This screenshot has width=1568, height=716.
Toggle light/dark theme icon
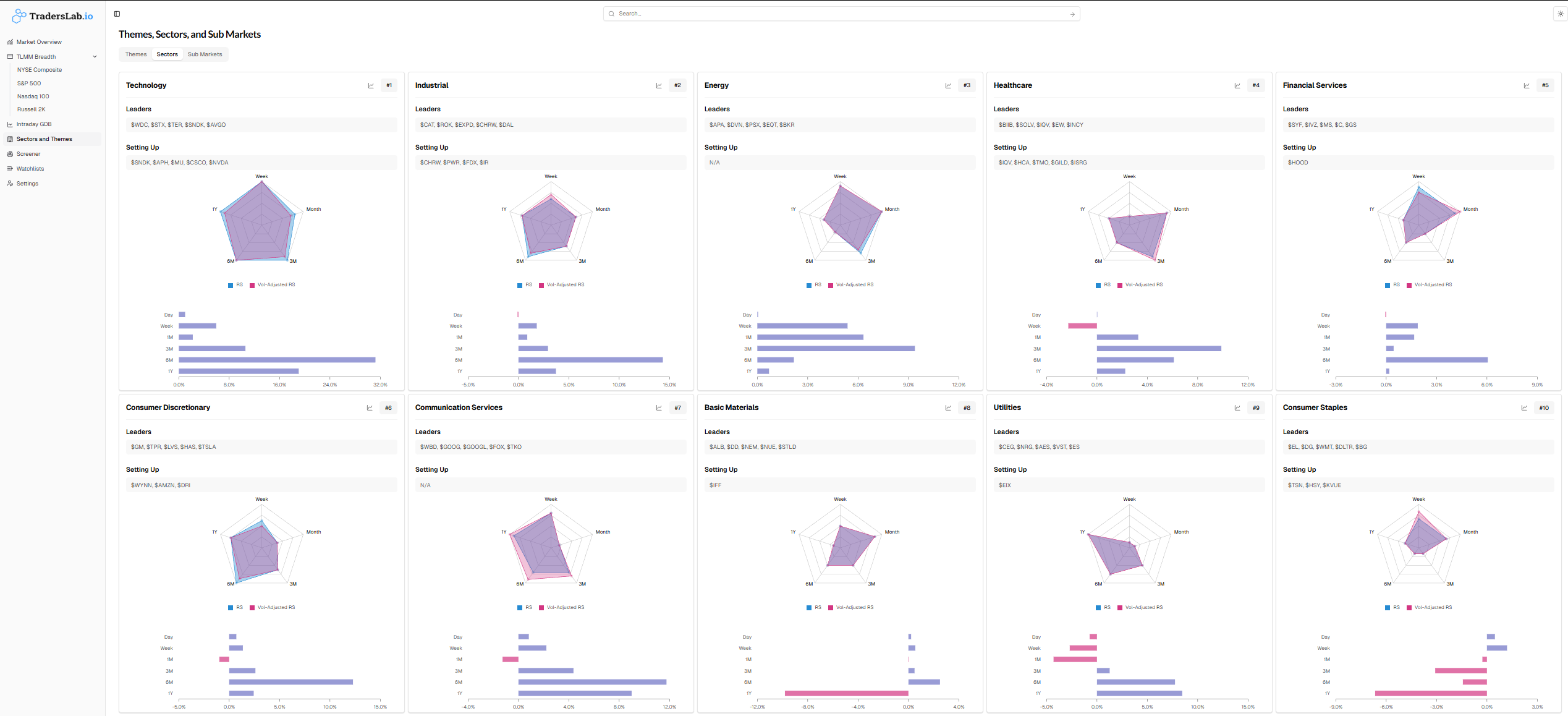pos(1560,14)
